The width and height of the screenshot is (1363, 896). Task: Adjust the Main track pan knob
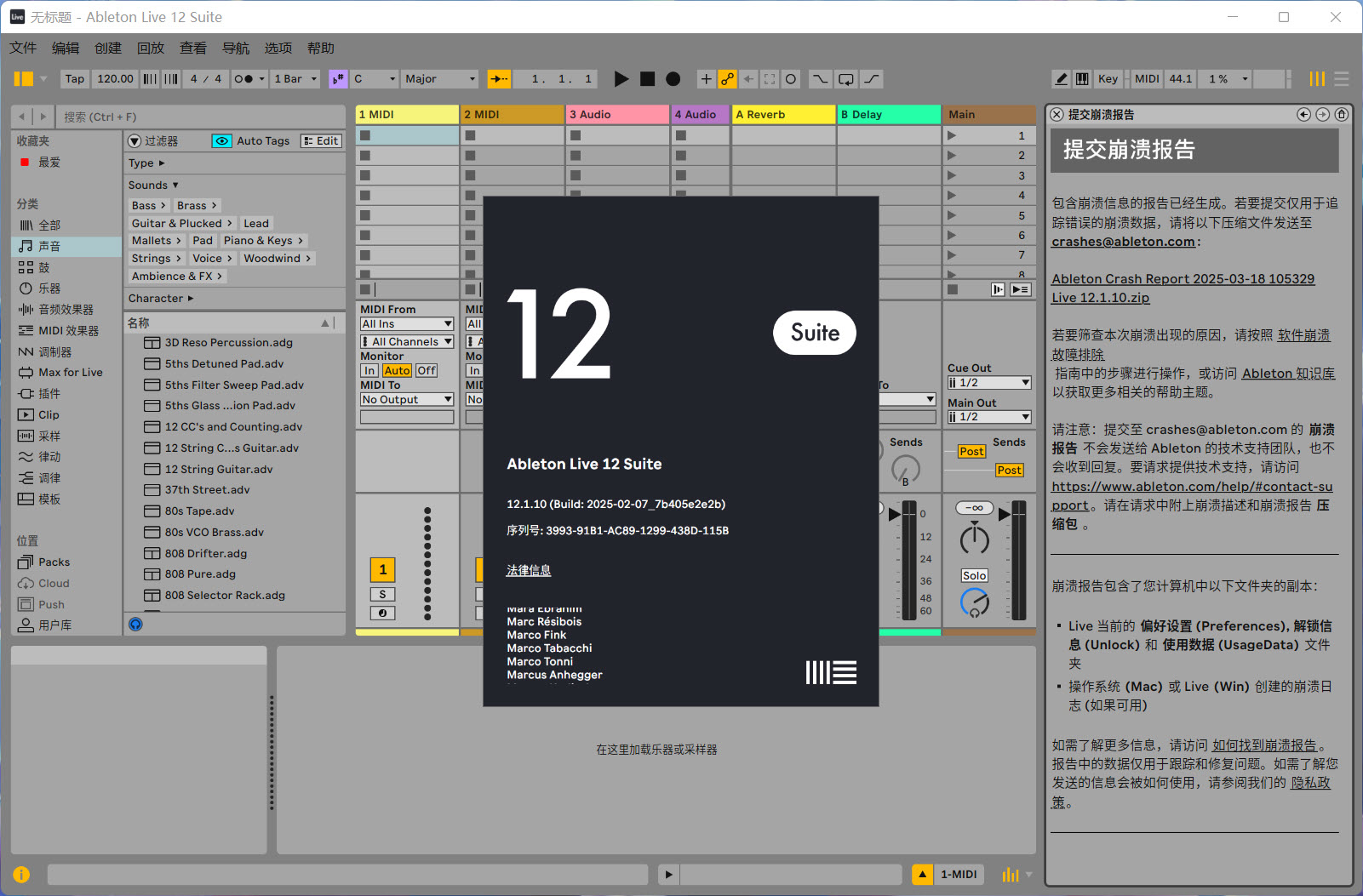(975, 539)
